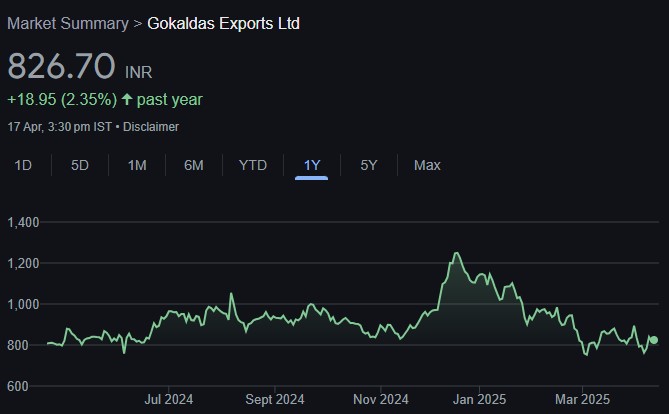Click the +18.95 (2.35%) change text
Screen dimensions: 669x414
(62, 100)
